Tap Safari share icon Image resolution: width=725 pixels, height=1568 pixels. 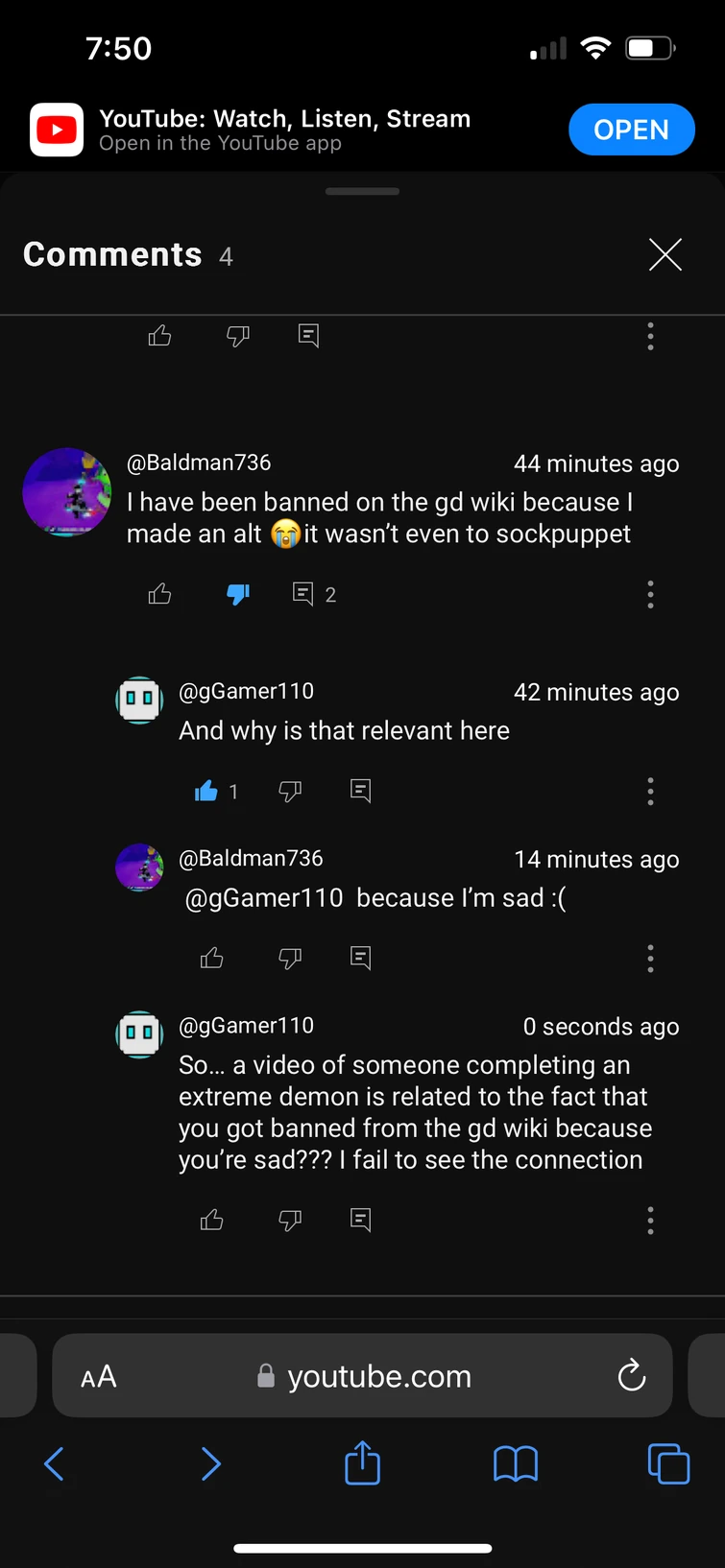[363, 1464]
